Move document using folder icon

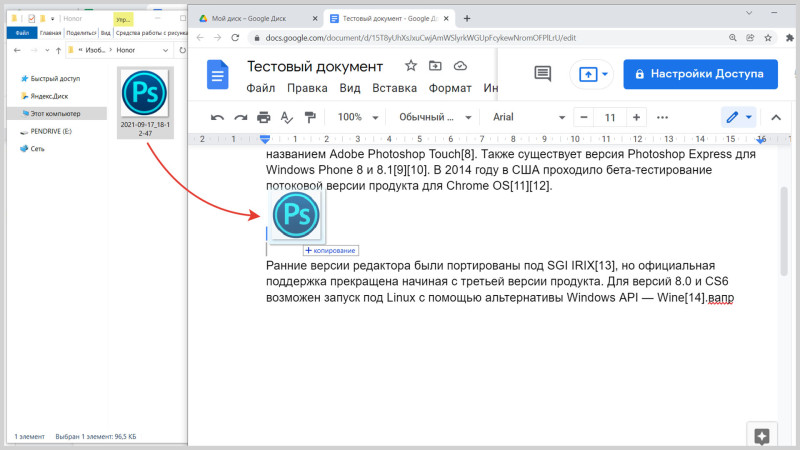435,65
